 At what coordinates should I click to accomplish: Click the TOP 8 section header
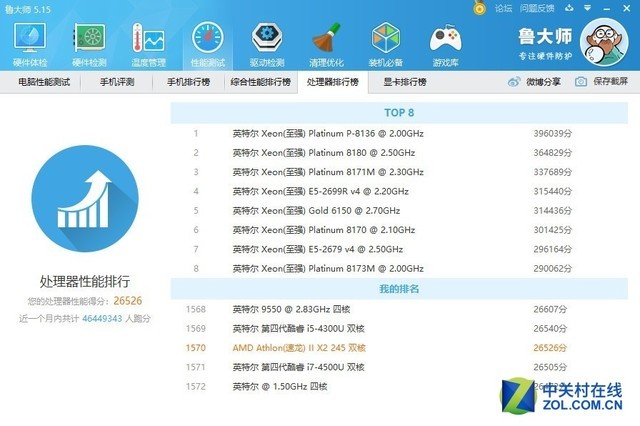click(399, 113)
